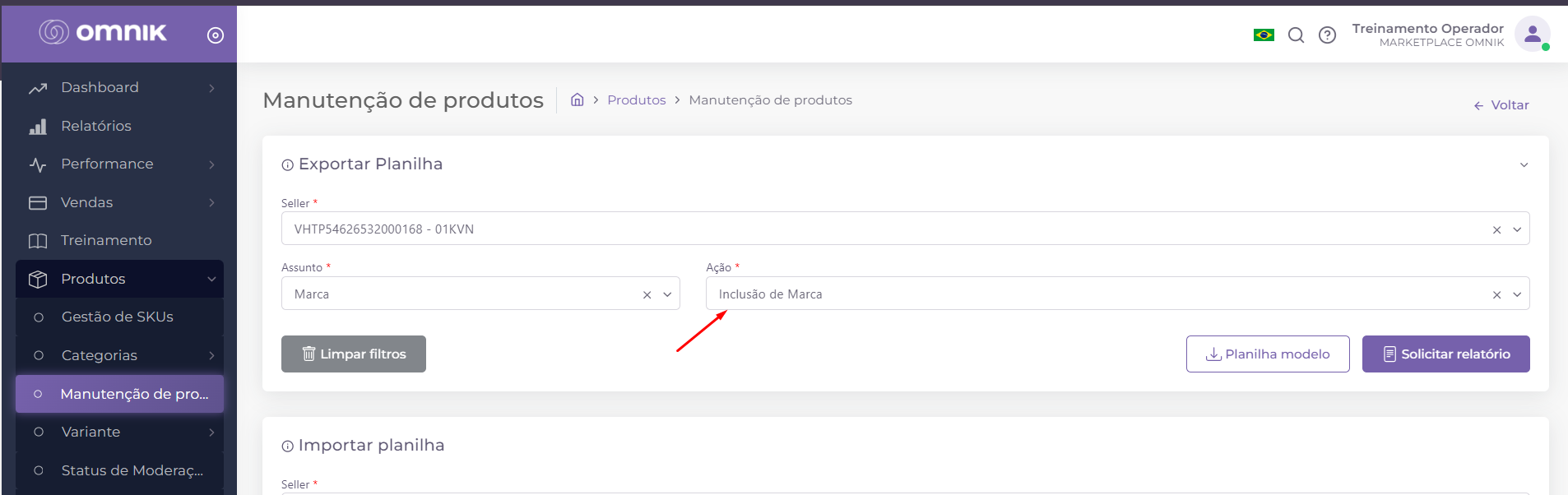Click the Solicitar relatório button

(1446, 354)
